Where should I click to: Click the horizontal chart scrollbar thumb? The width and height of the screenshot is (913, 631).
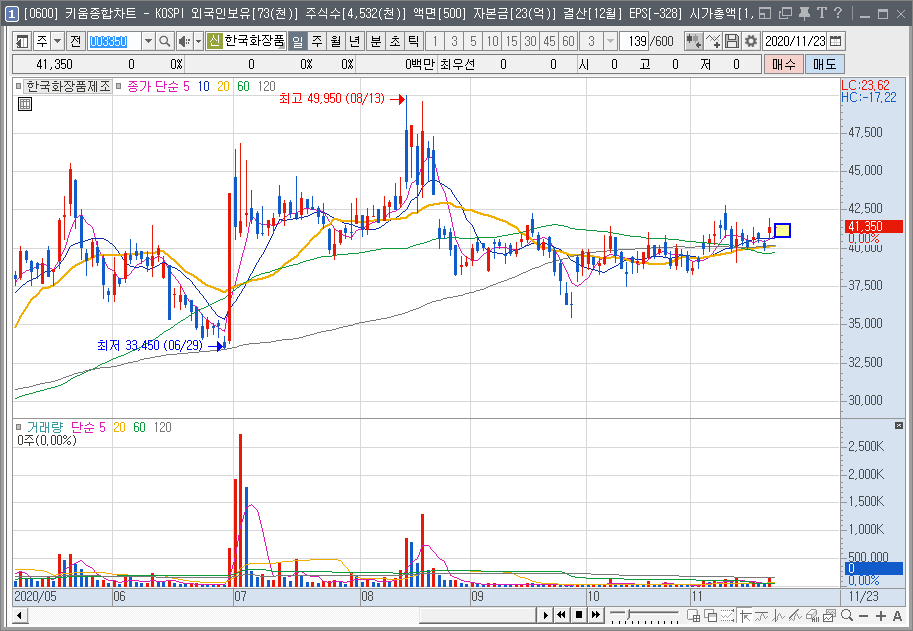click(x=477, y=615)
